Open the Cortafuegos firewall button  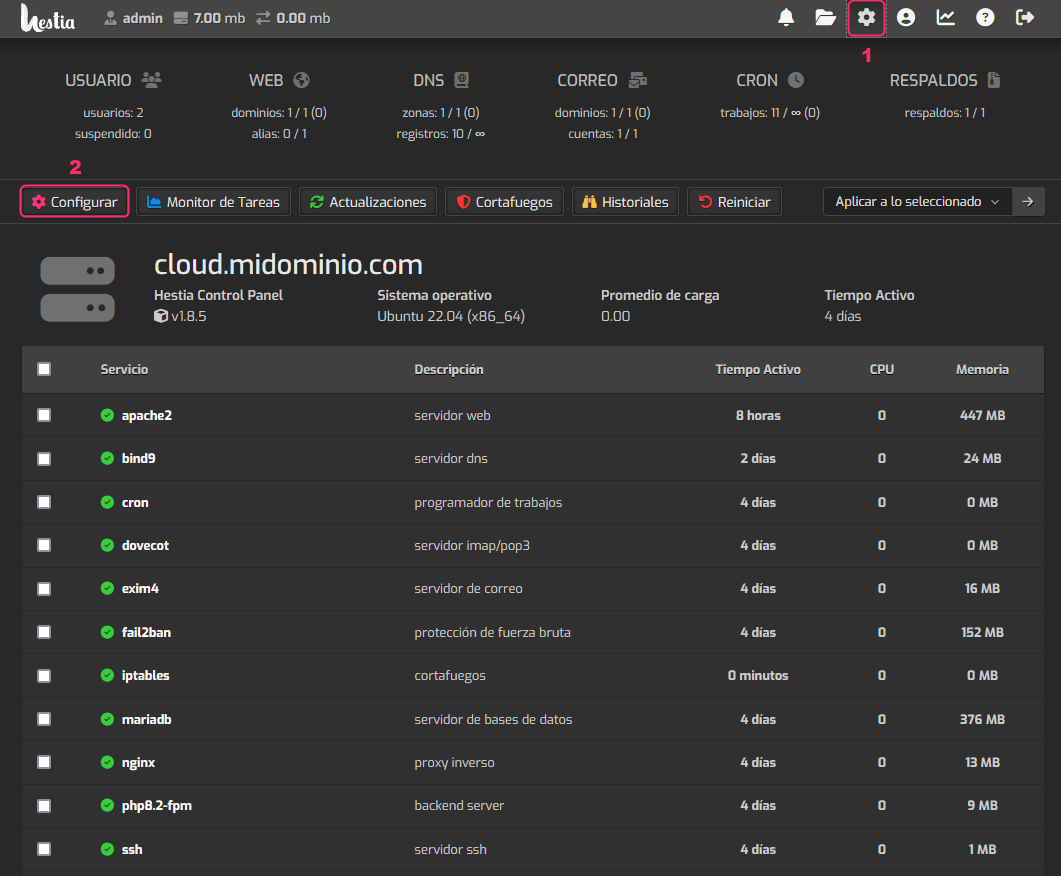[x=504, y=202]
